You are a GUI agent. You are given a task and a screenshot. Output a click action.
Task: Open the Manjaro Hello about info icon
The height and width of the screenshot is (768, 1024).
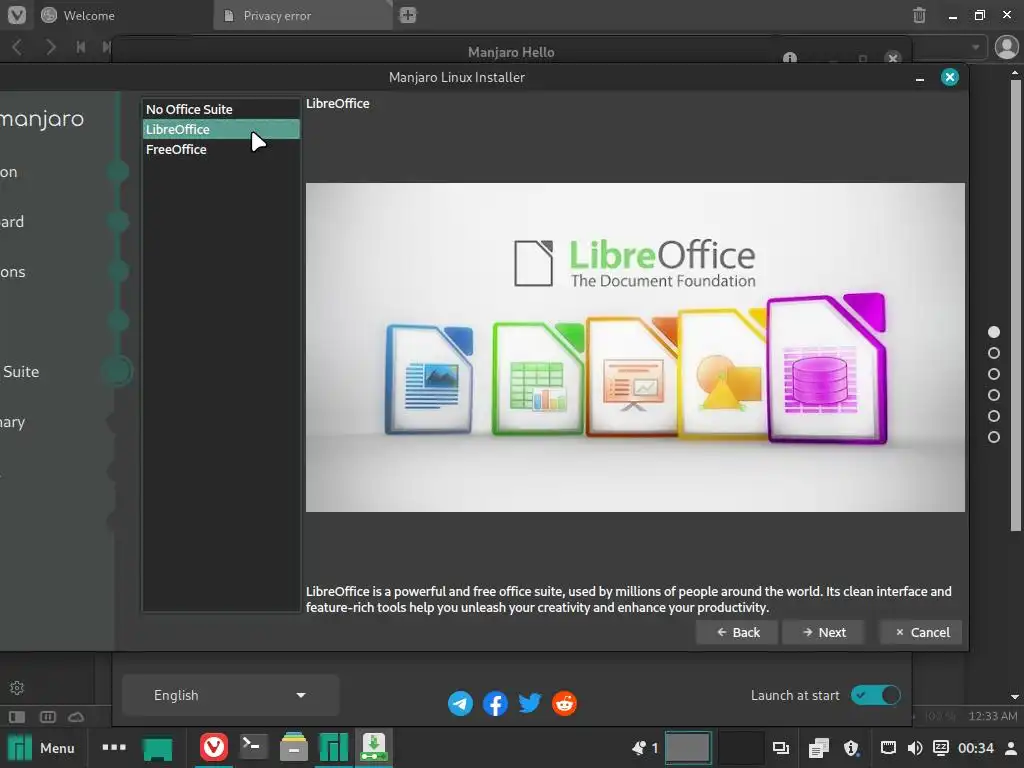pos(790,58)
